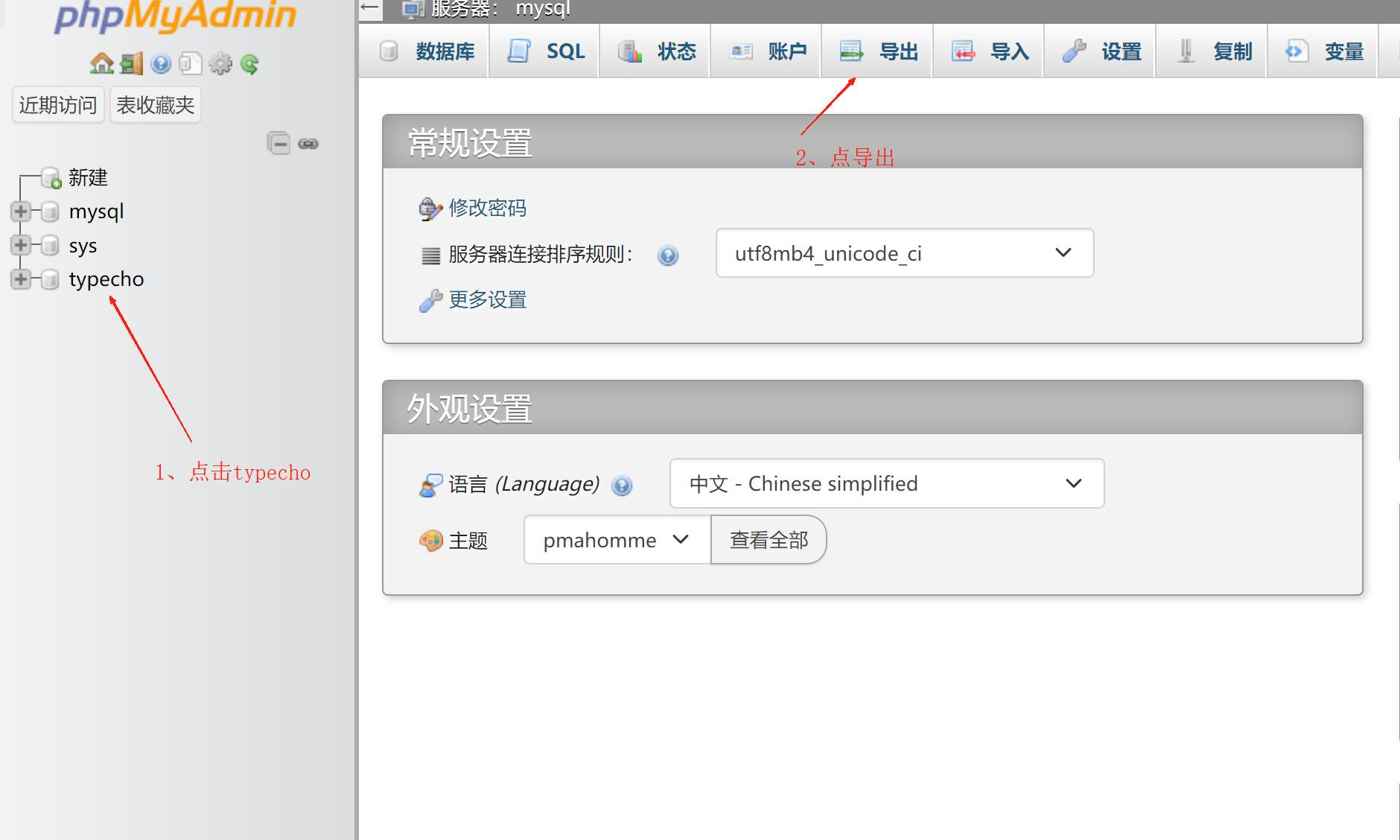Open phpMyAdmin documentation help icon

(161, 64)
